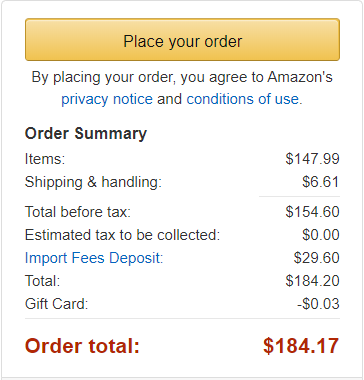364x380 pixels.
Task: Click the Shipping & handling label
Action: point(93,182)
